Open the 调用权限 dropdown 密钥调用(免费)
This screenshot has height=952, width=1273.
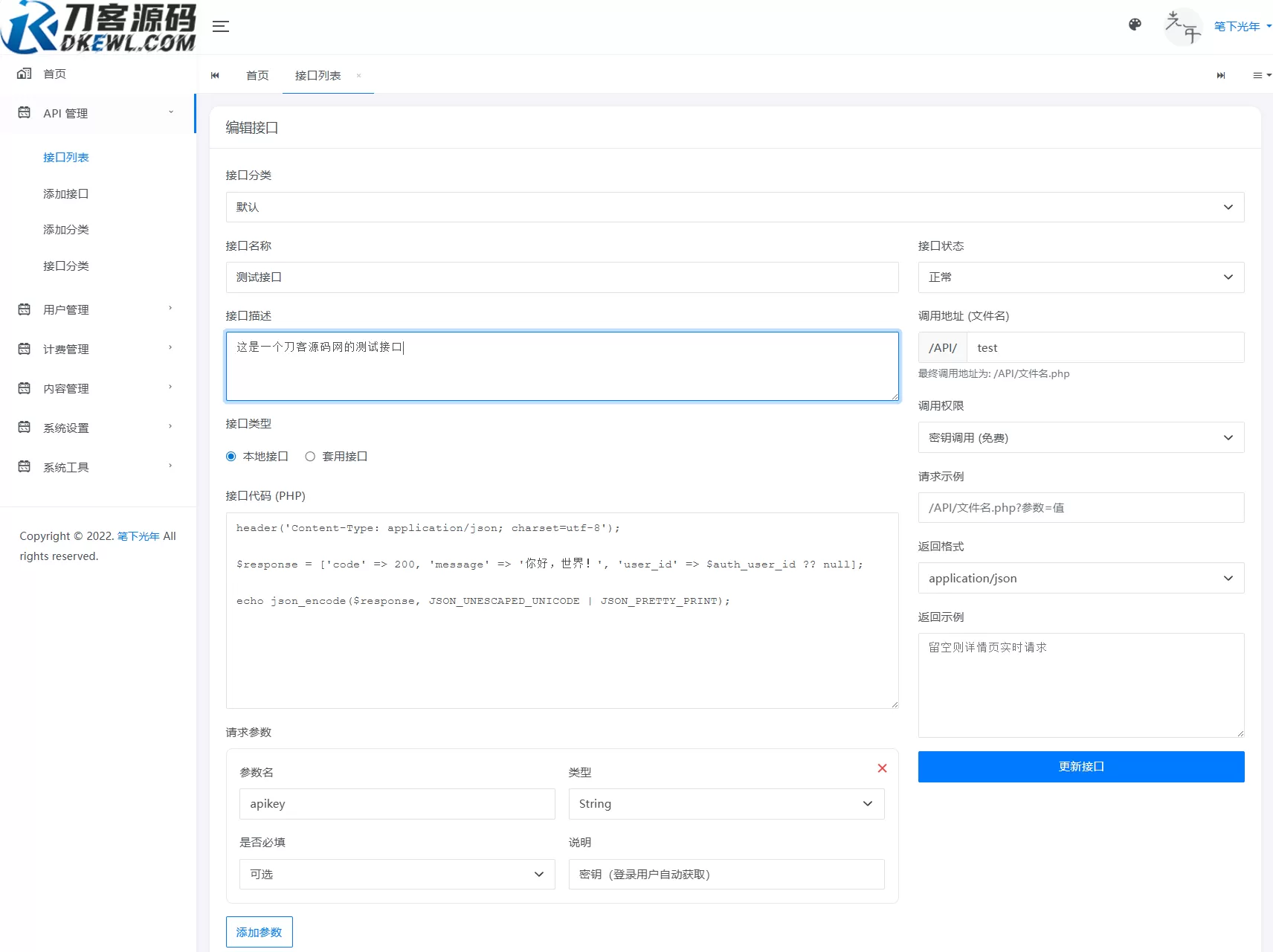coord(1080,437)
